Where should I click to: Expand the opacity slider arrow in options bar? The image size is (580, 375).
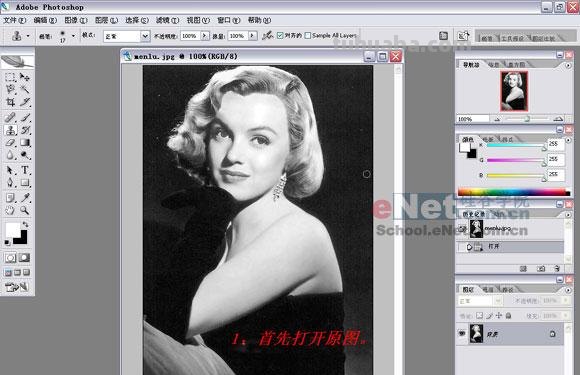tap(205, 36)
